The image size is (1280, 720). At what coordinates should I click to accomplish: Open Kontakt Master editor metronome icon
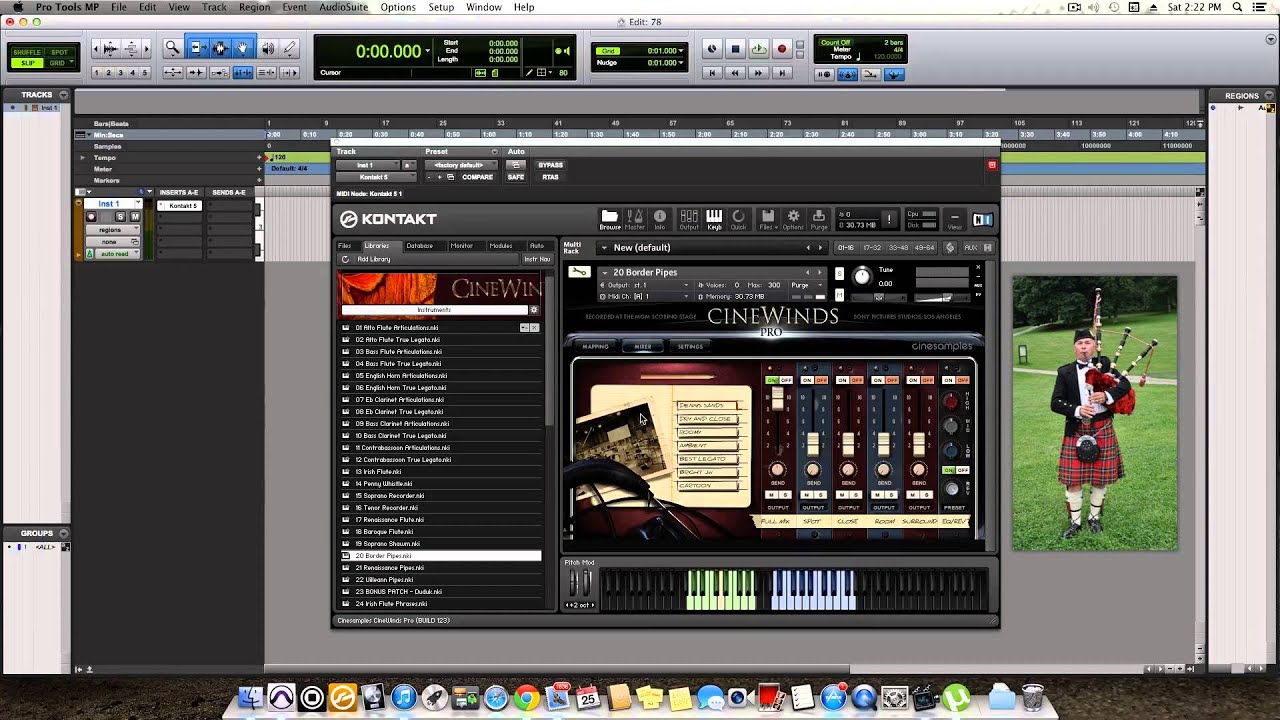(x=635, y=219)
